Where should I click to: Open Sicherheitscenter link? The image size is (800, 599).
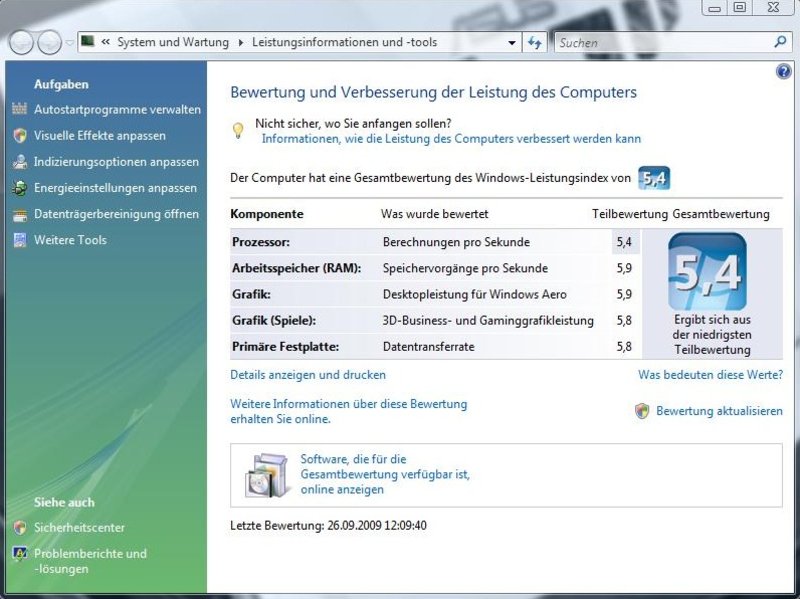pyautogui.click(x=79, y=528)
